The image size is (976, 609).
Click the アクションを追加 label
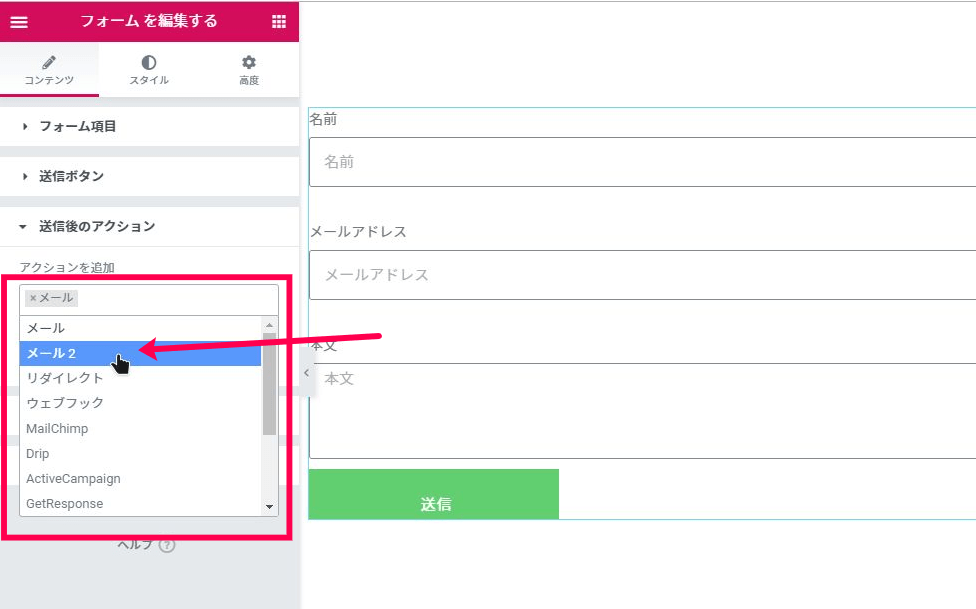[x=67, y=268]
